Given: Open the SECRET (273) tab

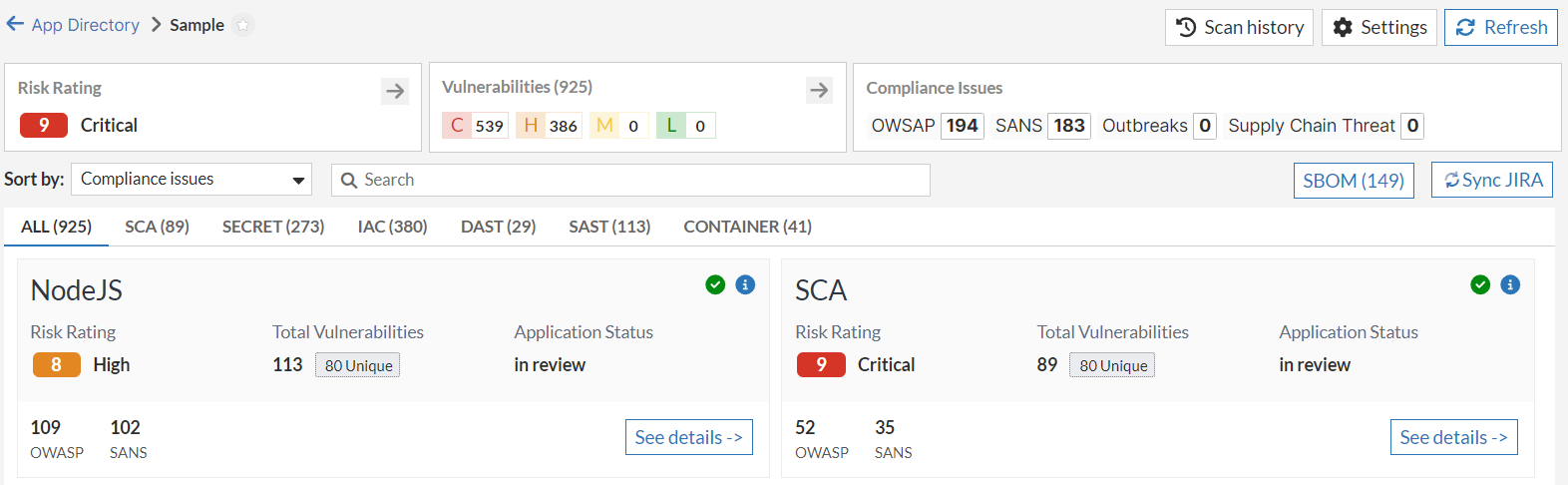Looking at the screenshot, I should tap(273, 227).
